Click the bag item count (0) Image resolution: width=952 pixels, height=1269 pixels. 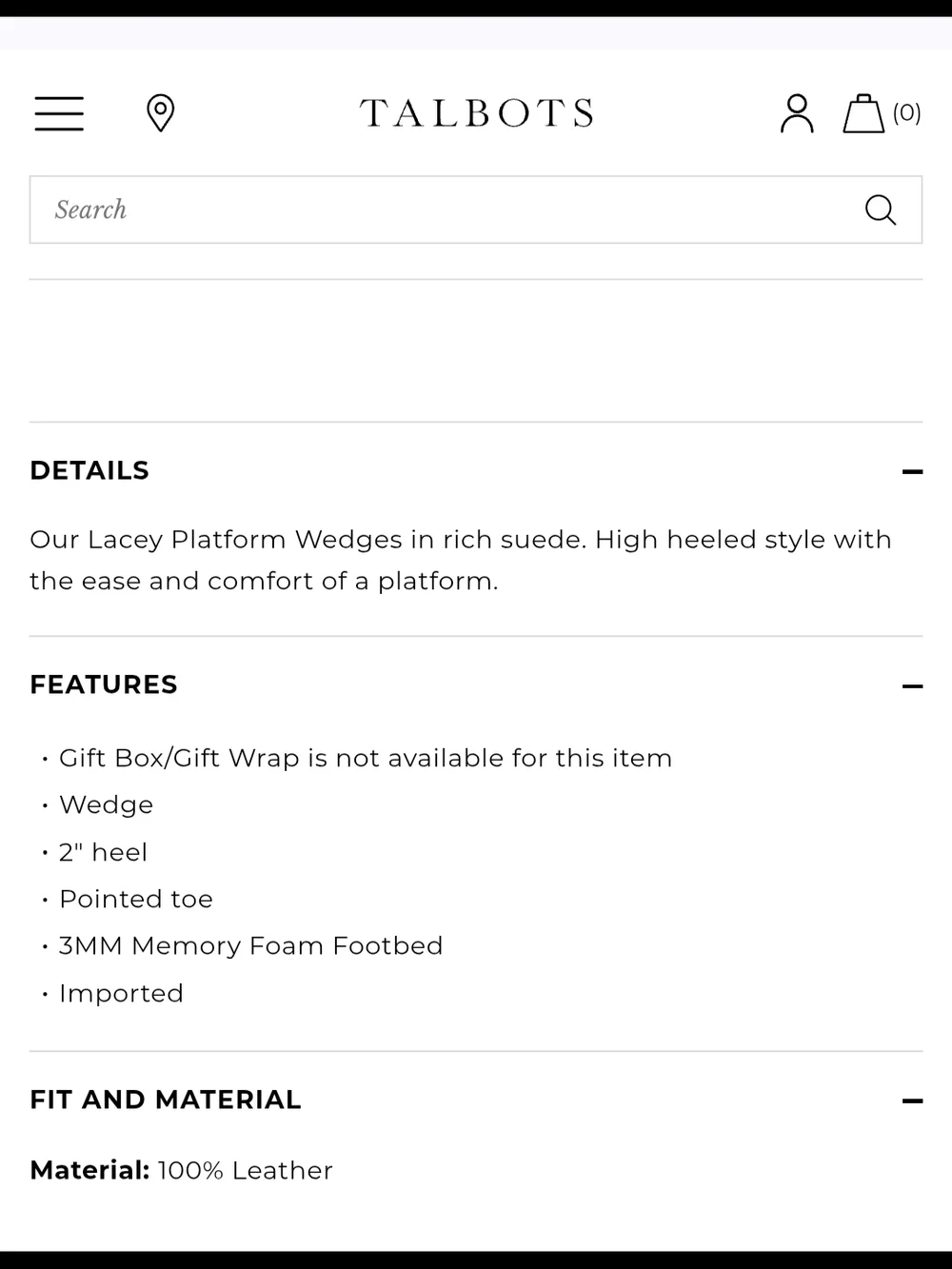pyautogui.click(x=906, y=113)
